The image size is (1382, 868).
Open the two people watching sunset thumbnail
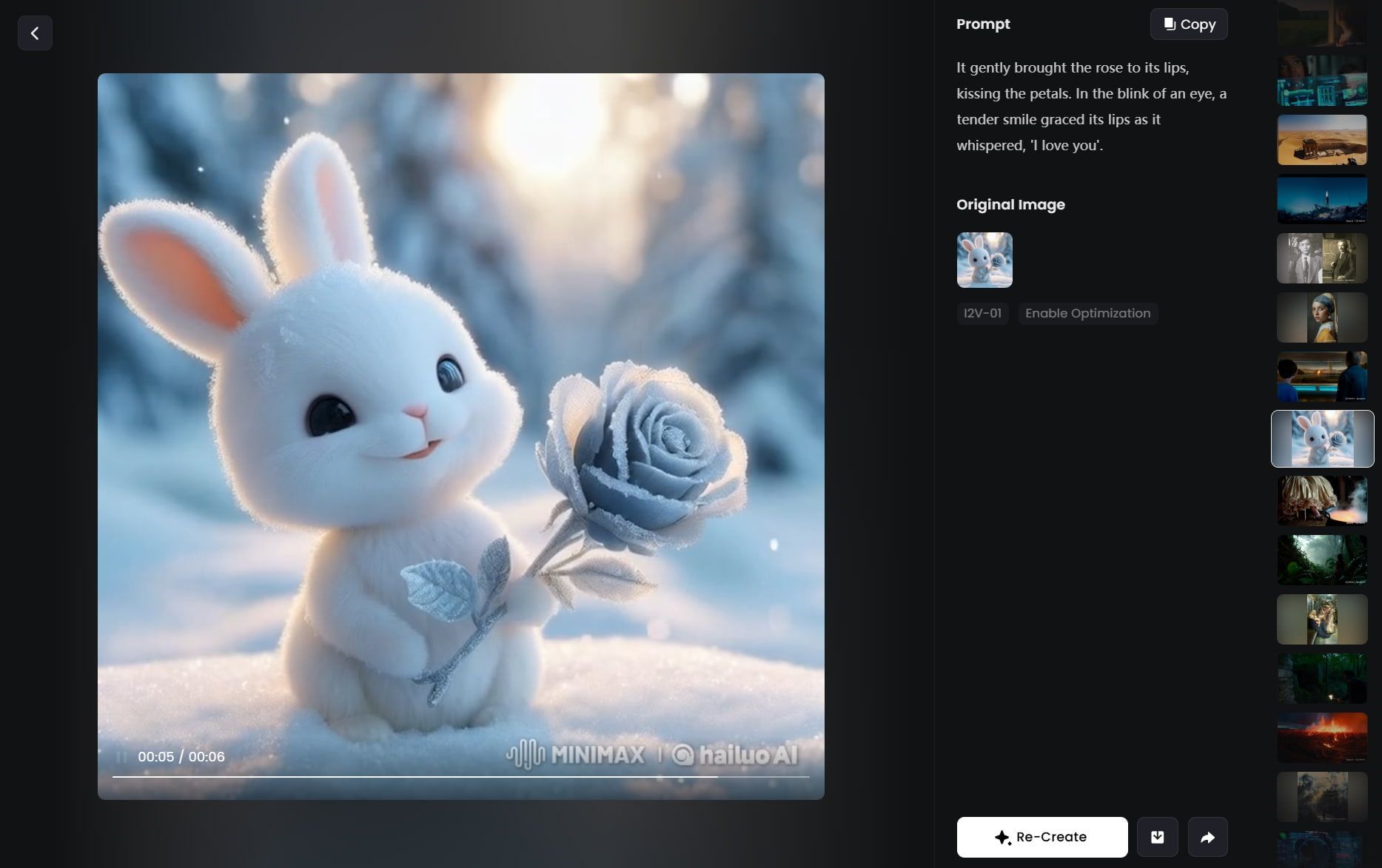(1321, 377)
